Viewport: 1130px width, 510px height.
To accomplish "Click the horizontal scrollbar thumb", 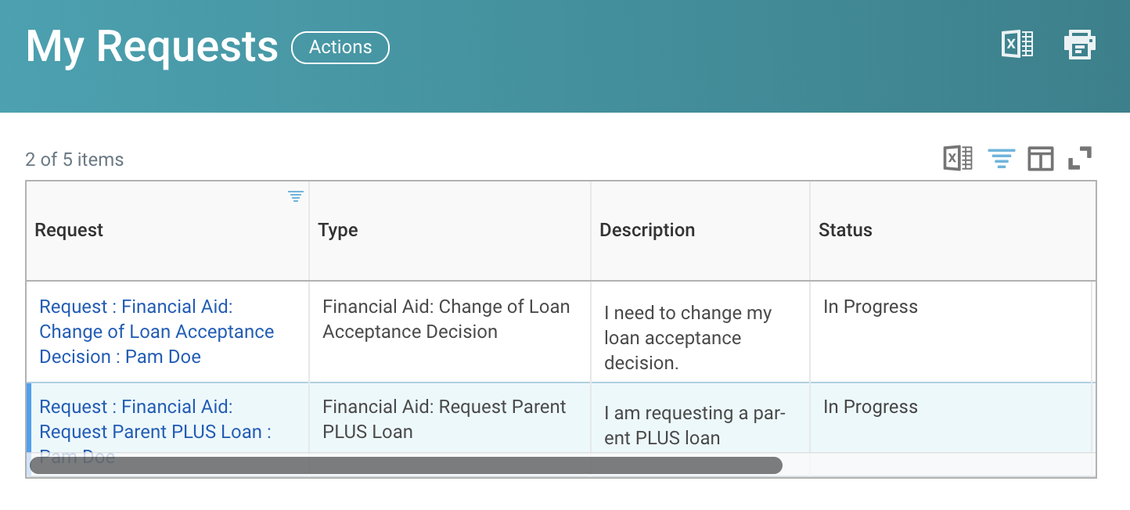I will [x=406, y=465].
